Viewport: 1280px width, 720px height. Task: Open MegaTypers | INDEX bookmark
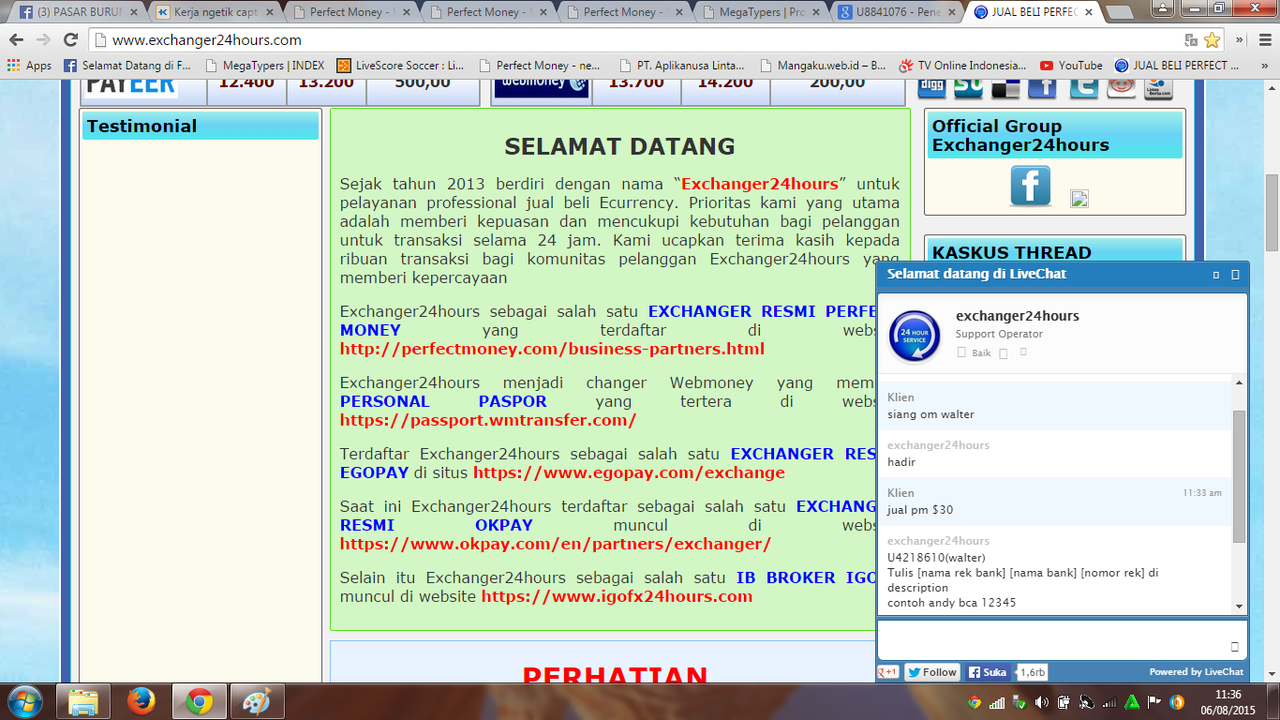coord(264,65)
